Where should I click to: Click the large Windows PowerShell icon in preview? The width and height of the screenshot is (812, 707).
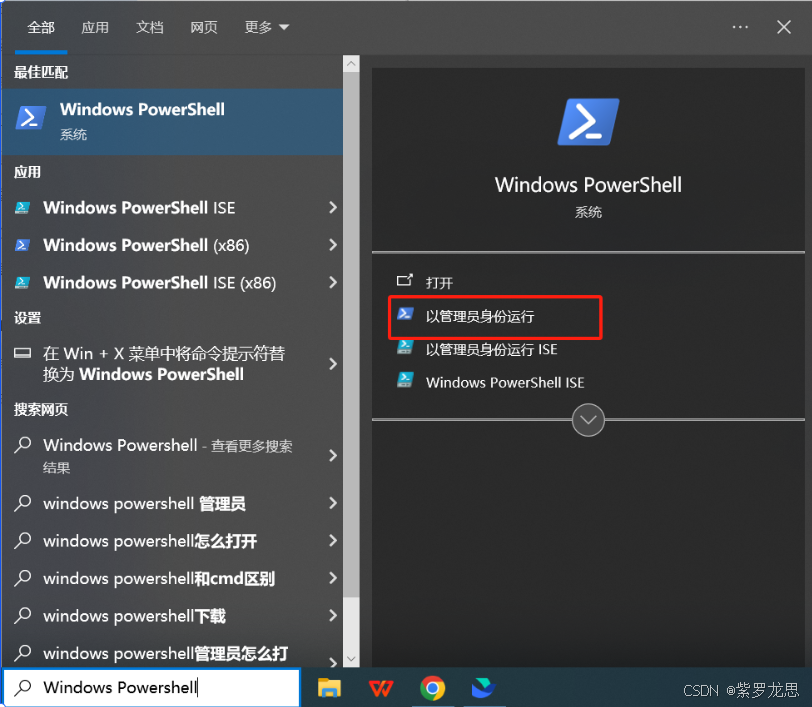click(588, 121)
